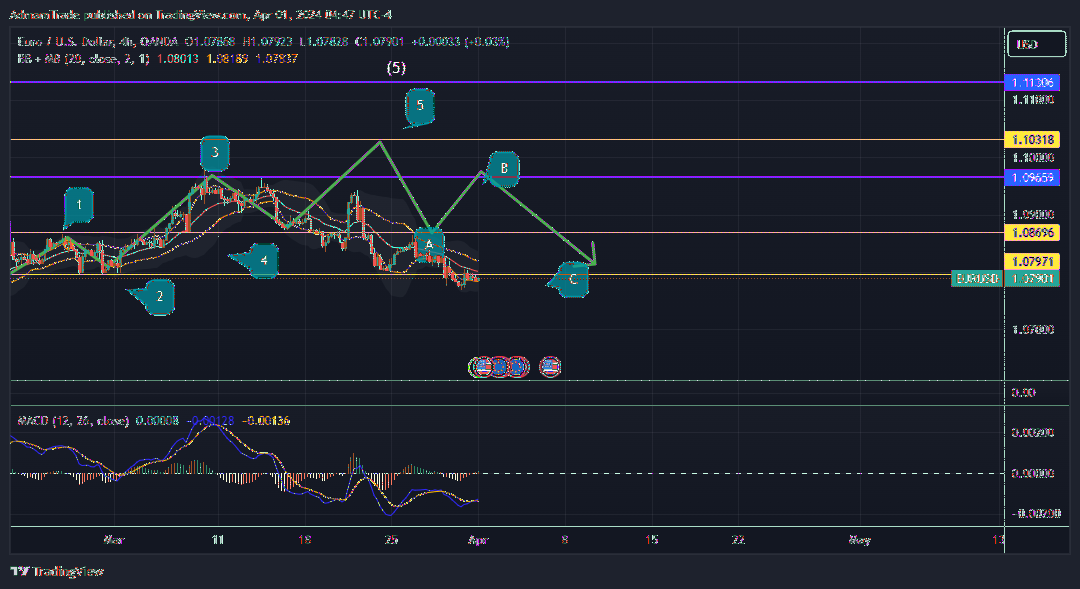Viewport: 1080px width, 589px height.
Task: Click the MACD -0.00136 value
Action: (265, 420)
